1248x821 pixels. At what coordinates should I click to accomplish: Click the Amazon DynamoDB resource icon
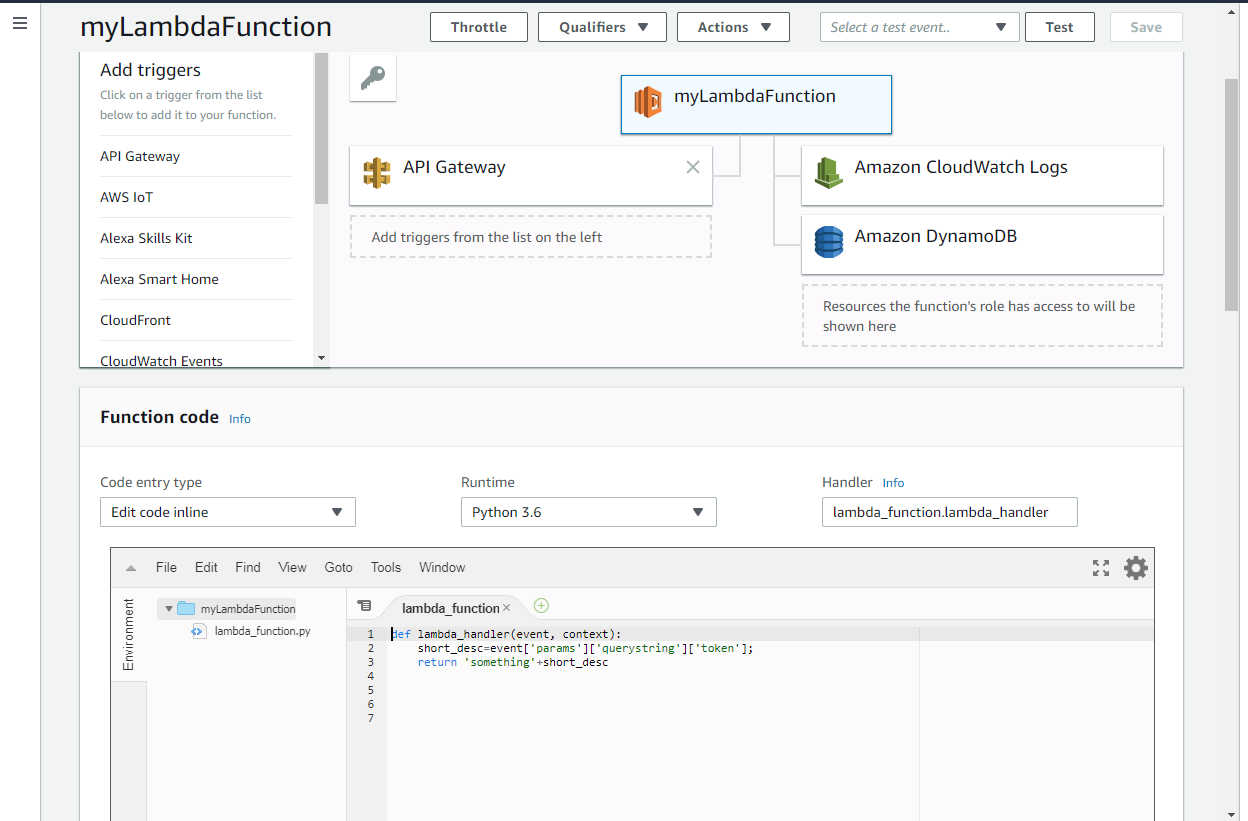tap(828, 242)
